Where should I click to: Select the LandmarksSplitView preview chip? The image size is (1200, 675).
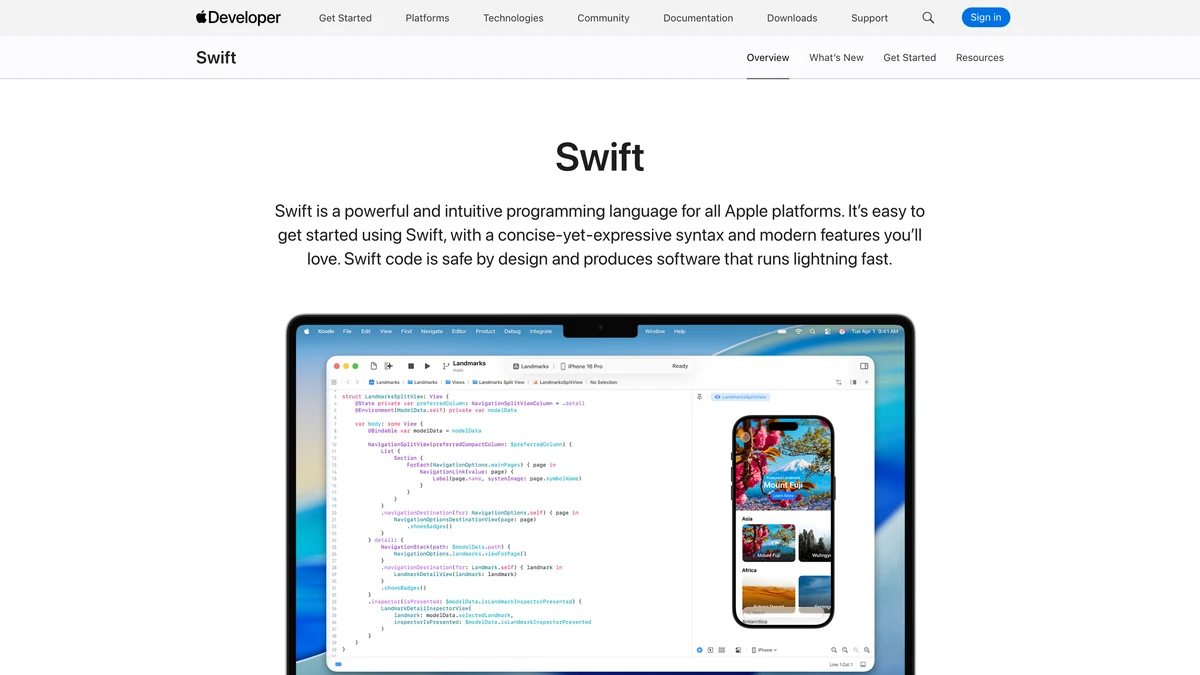click(740, 397)
